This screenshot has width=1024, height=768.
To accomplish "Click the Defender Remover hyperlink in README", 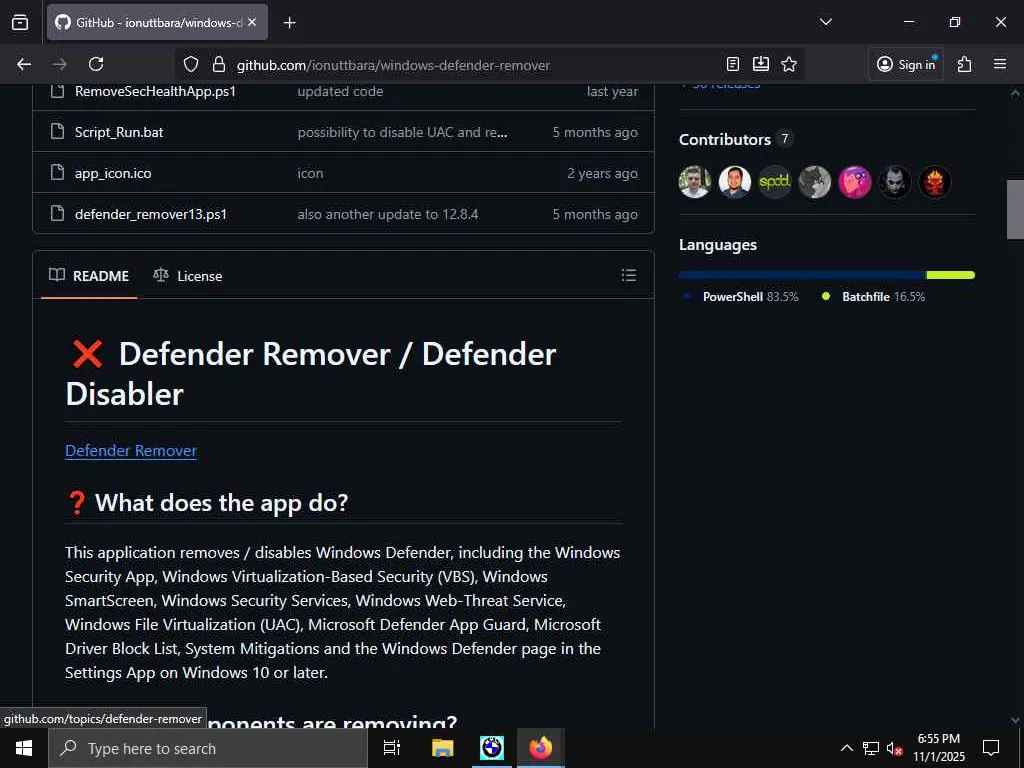I will click(x=131, y=451).
